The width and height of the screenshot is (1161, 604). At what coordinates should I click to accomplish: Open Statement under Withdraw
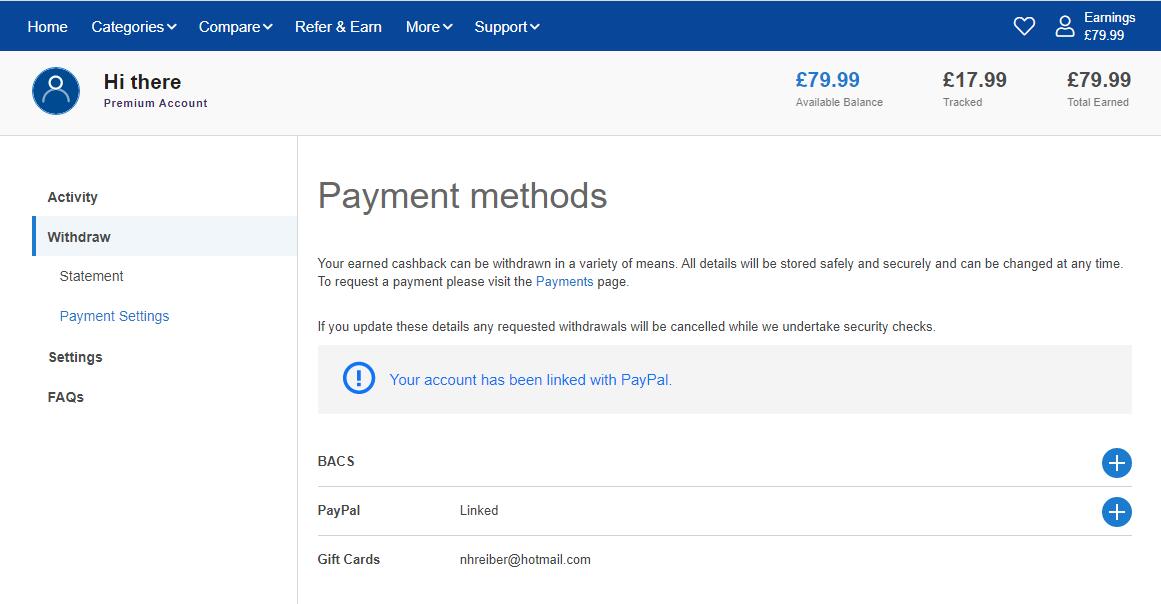[x=92, y=276]
